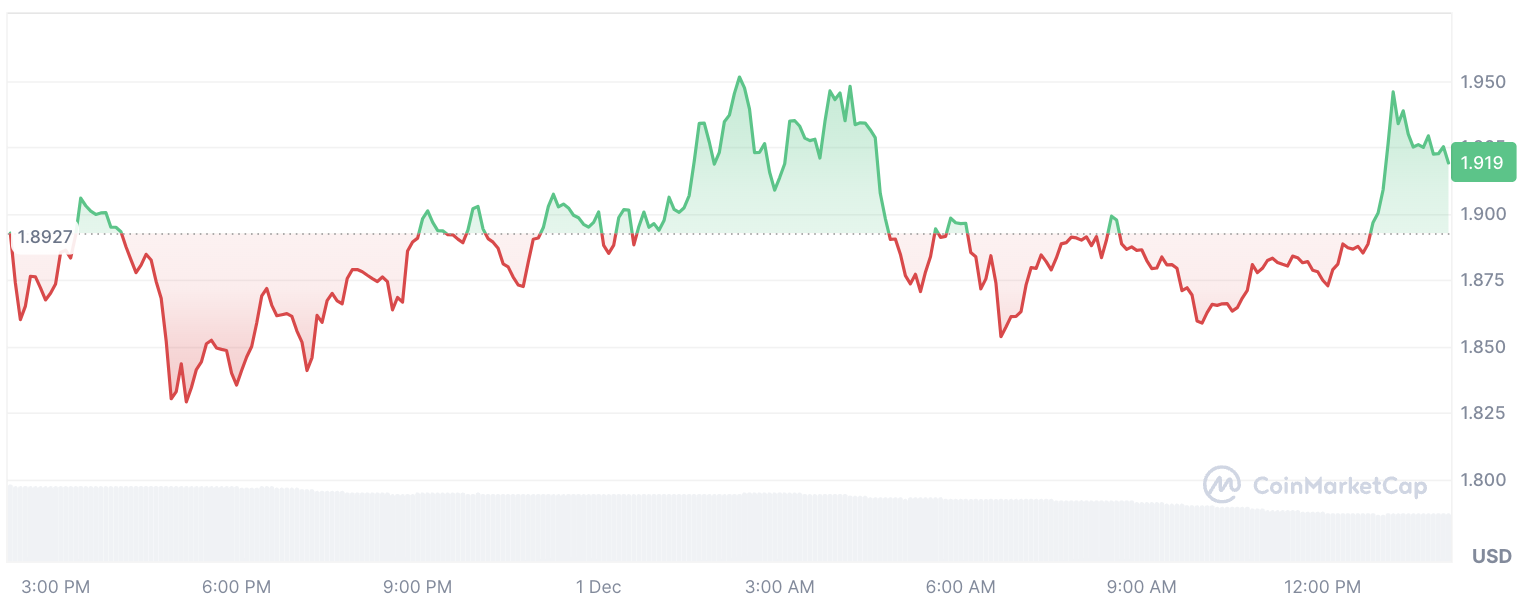Click the 6:00 AM time axis label
Image resolution: width=1530 pixels, height=614 pixels.
click(962, 587)
